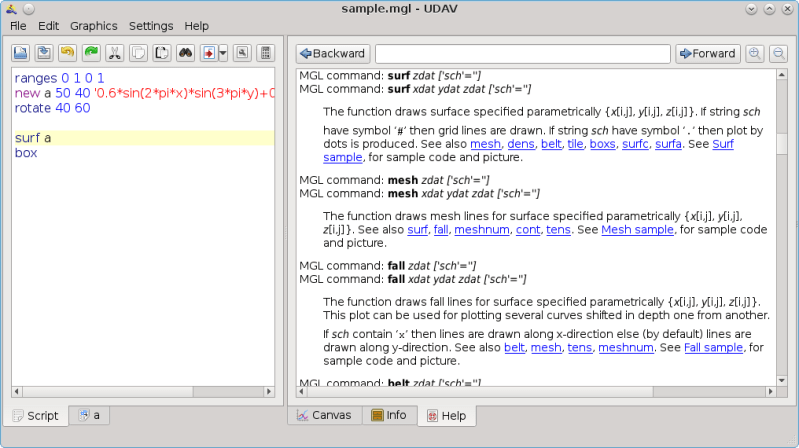Click the 'ranges 0 1 0 1' line

point(143,78)
